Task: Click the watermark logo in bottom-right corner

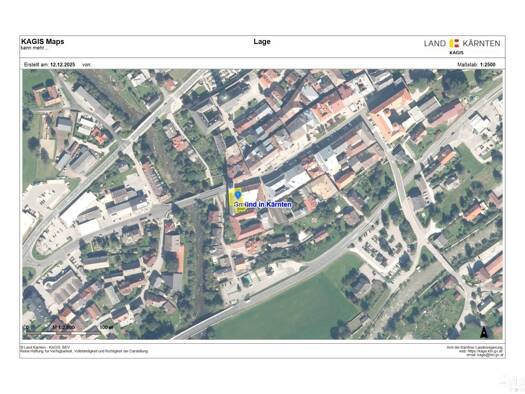Action: pyautogui.click(x=511, y=383)
